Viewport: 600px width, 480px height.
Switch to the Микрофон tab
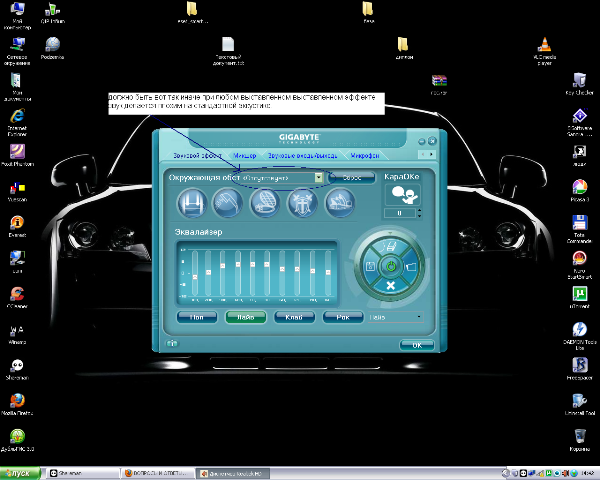coord(365,155)
